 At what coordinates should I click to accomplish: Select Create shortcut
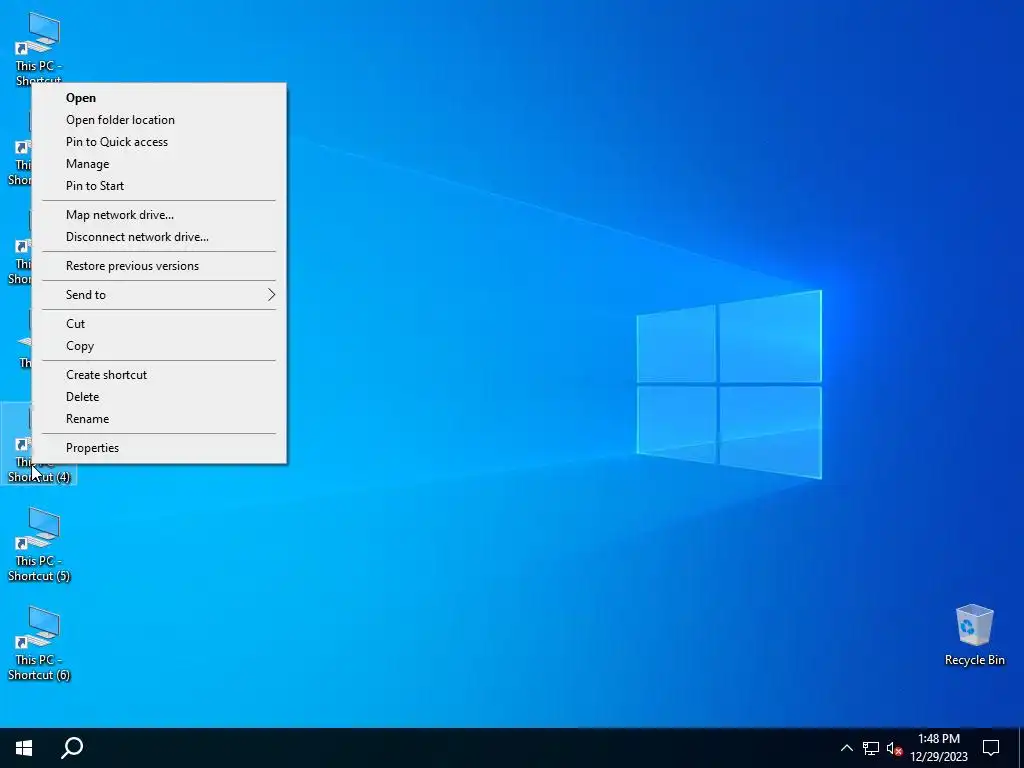159,375
